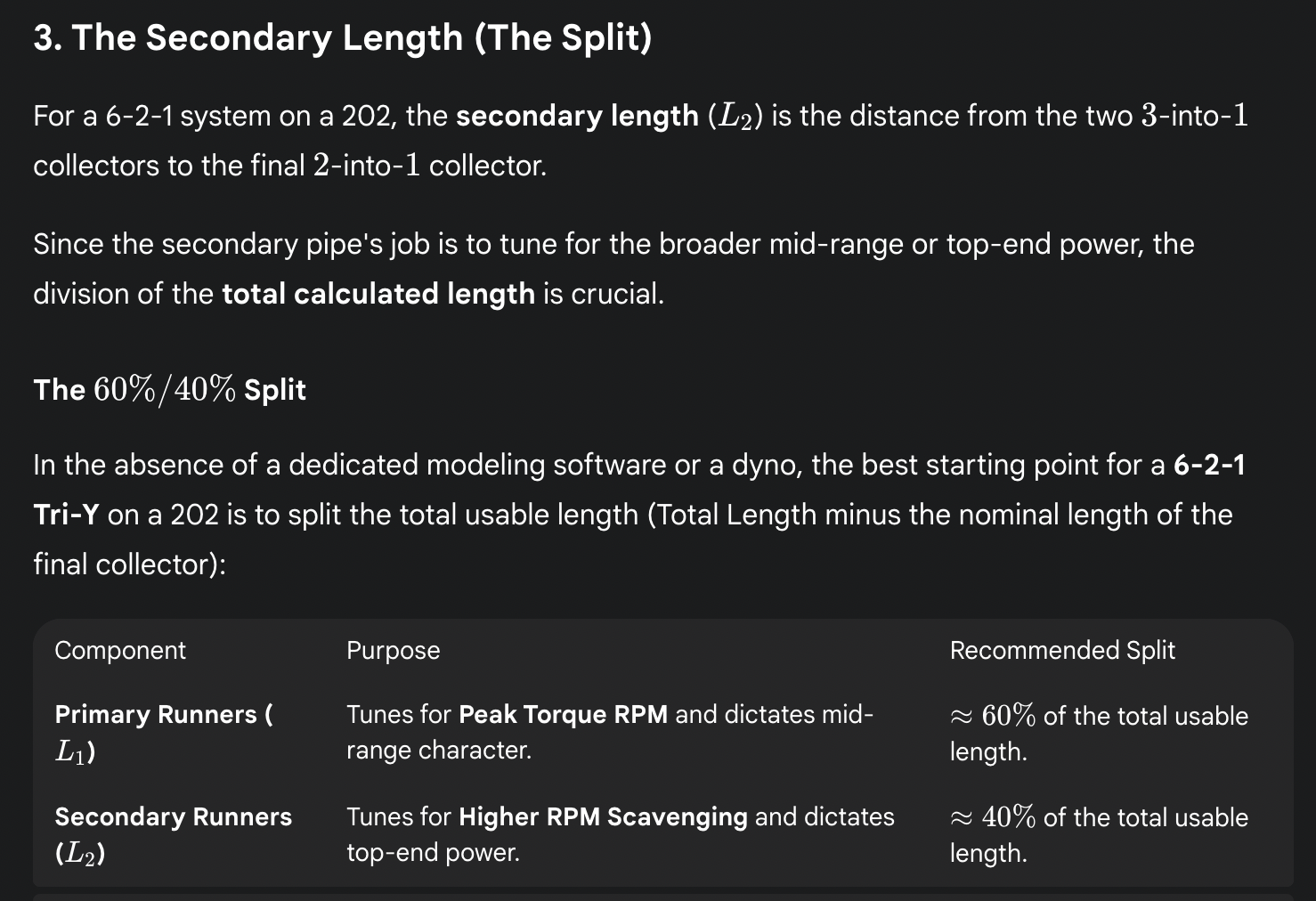Viewport: 1316px width, 901px height.
Task: Click the bold "total calculated length" phrase
Action: click(378, 294)
